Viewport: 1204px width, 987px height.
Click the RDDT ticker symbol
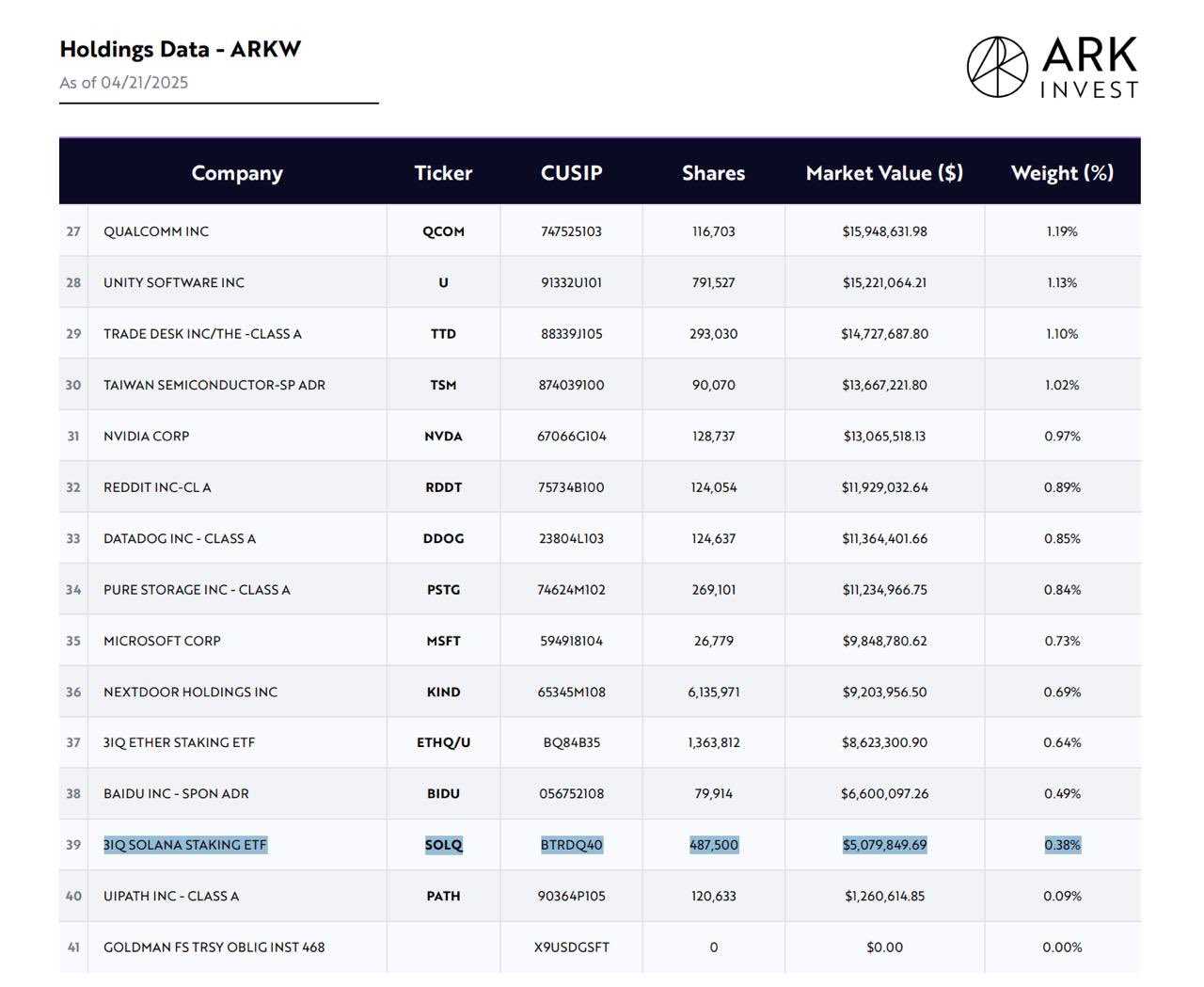coord(443,487)
